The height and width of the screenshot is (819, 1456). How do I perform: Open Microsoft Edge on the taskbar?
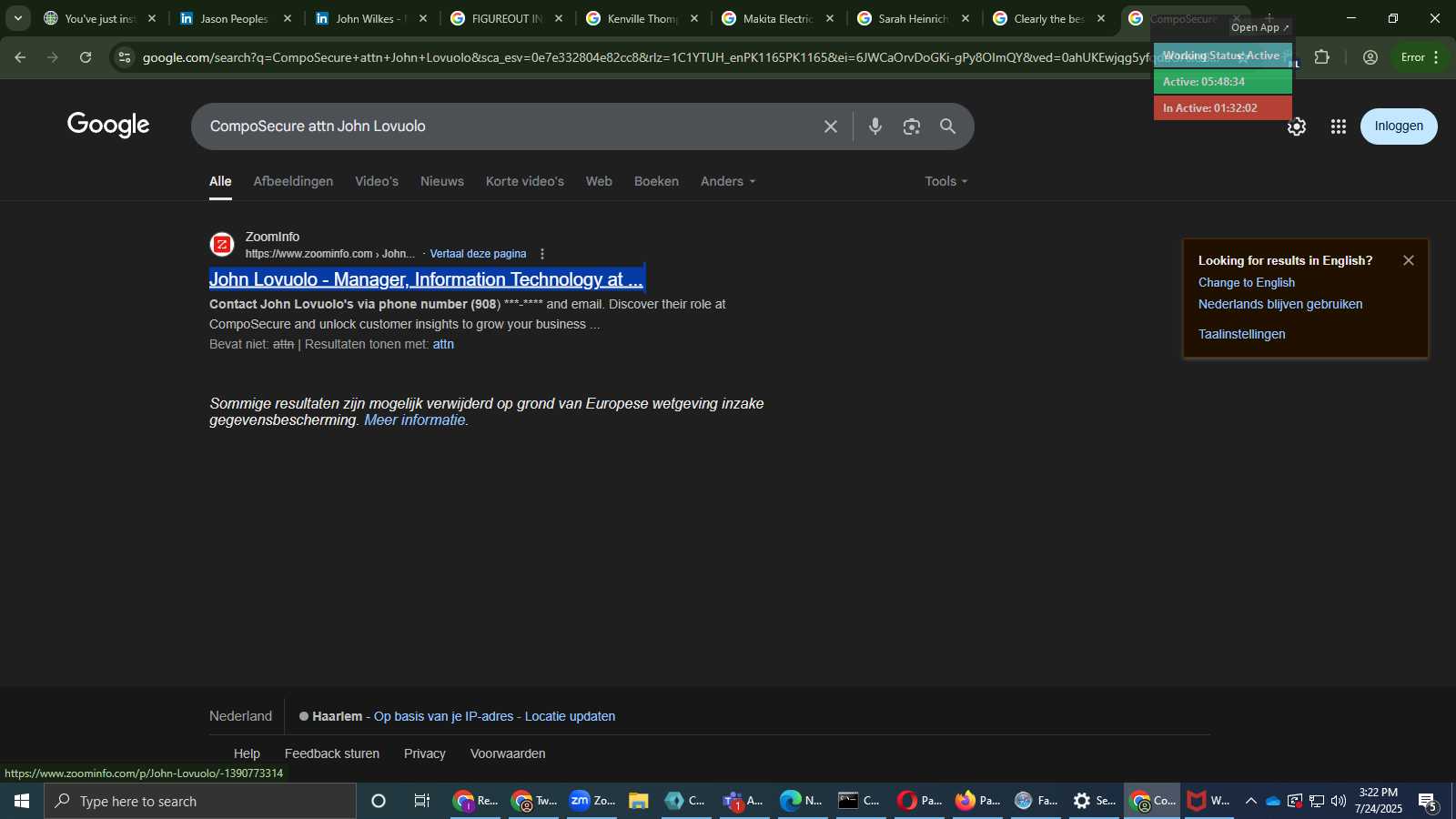[x=801, y=801]
